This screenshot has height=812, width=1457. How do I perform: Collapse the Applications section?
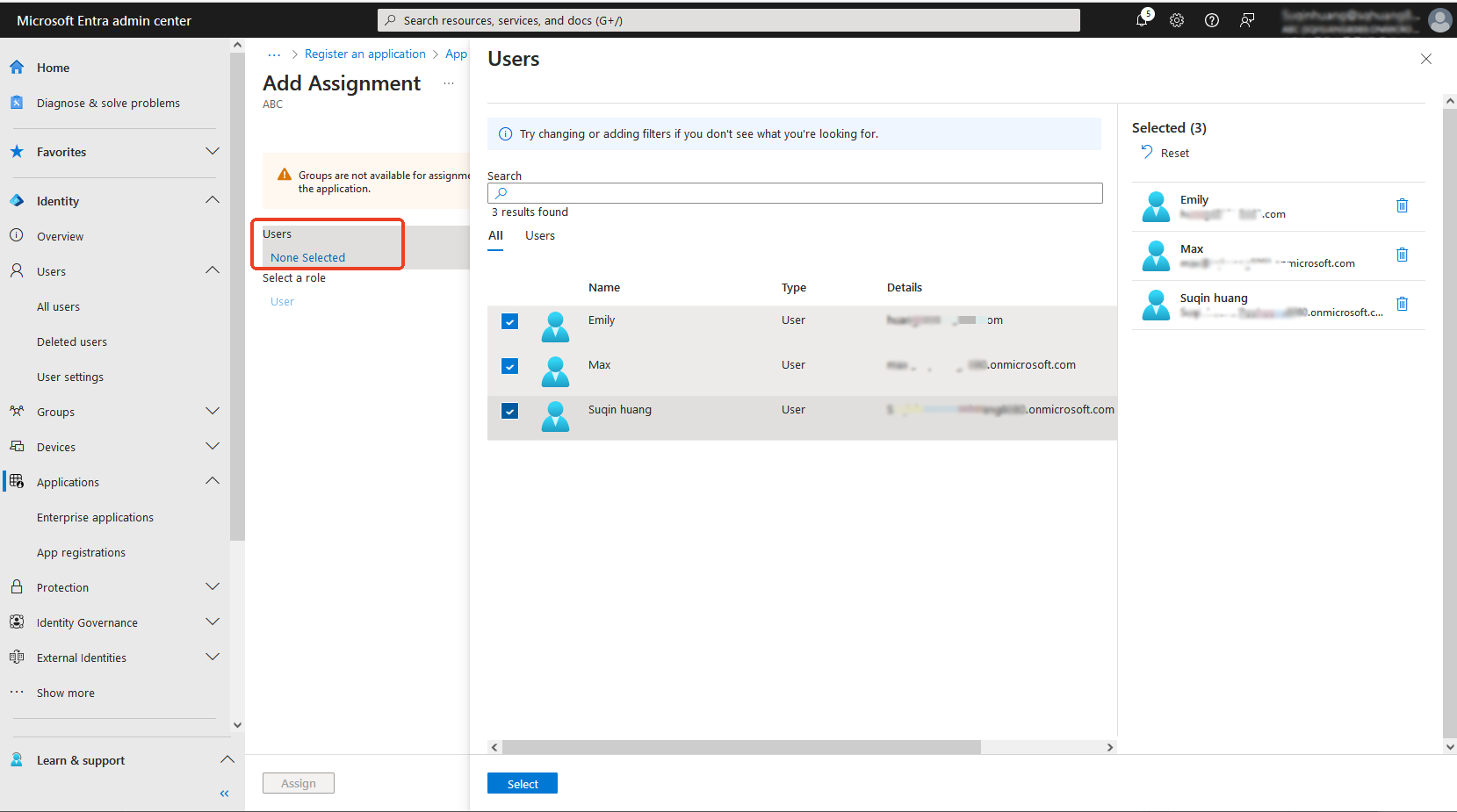tap(213, 481)
